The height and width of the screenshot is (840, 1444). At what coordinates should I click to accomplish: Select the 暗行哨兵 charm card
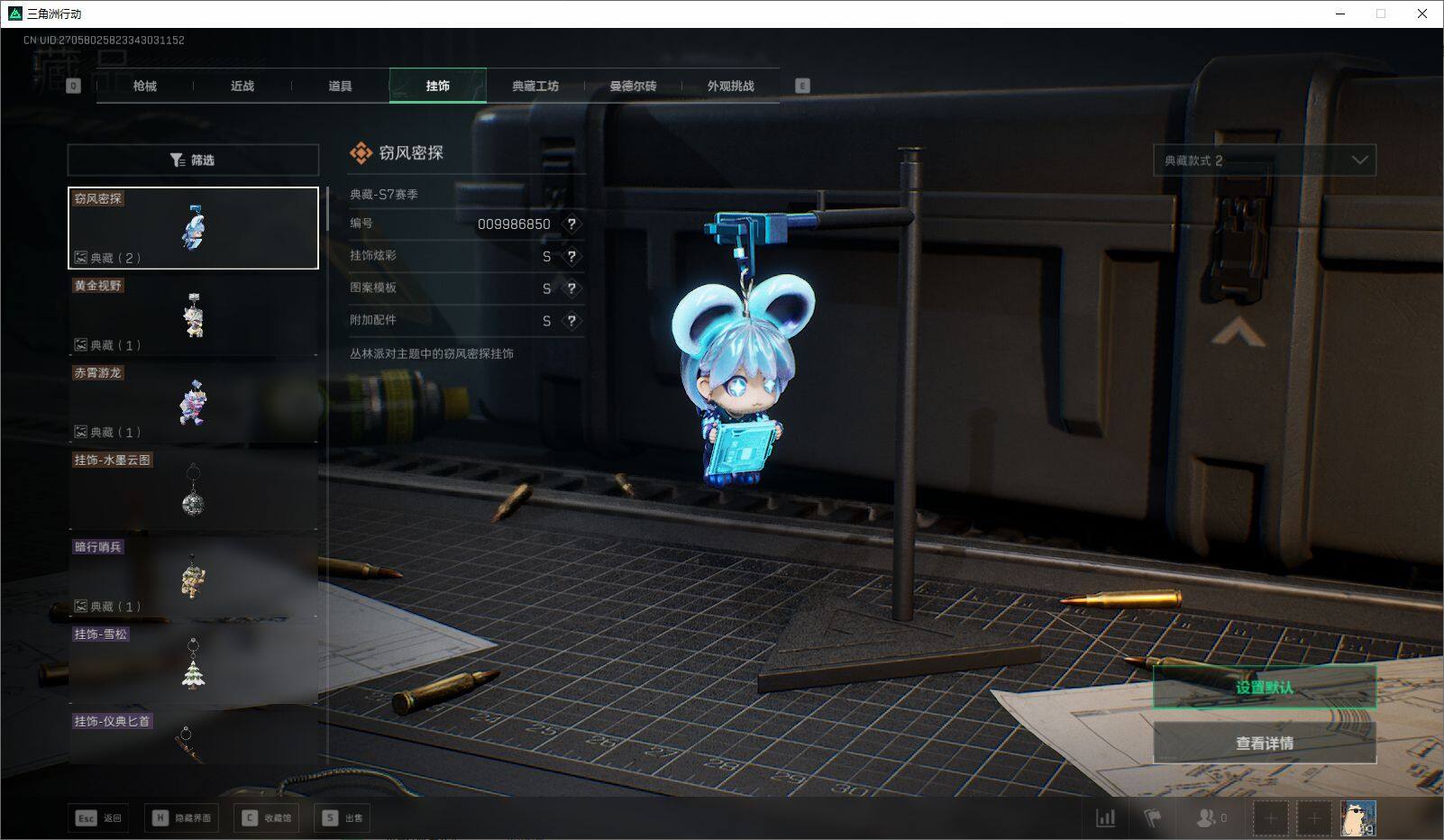click(193, 577)
